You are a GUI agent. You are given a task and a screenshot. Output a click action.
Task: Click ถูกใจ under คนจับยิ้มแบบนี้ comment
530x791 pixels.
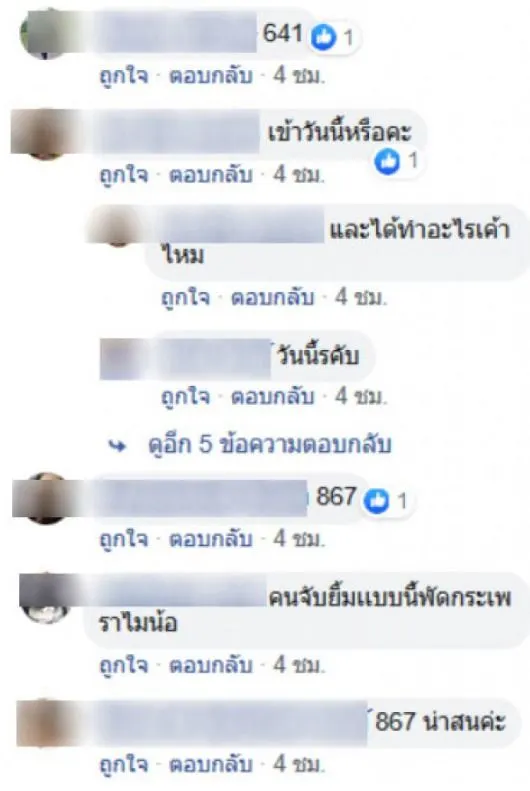pyautogui.click(x=124, y=665)
